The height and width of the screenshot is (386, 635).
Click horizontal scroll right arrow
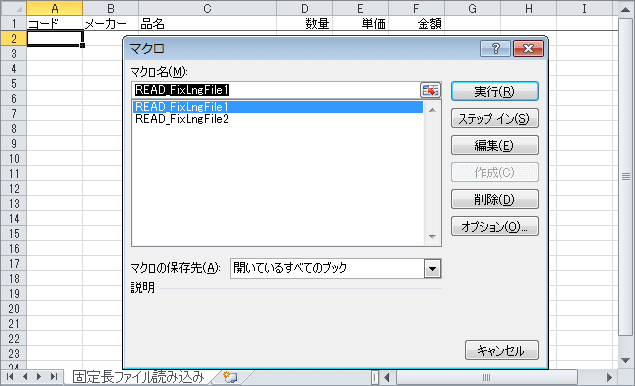pos(609,377)
